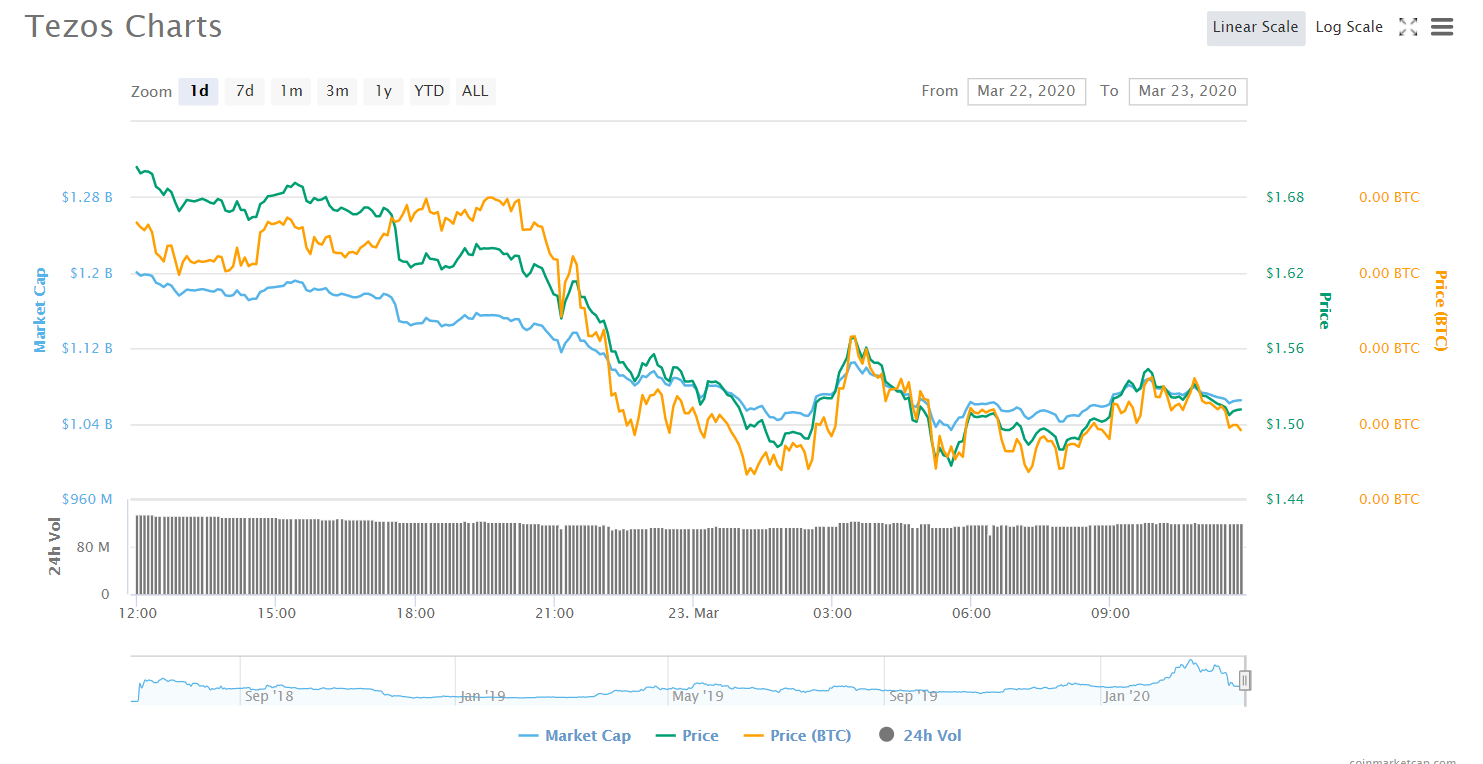The height and width of the screenshot is (764, 1483).
Task: Toggle Price series in legend
Action: coord(687,736)
